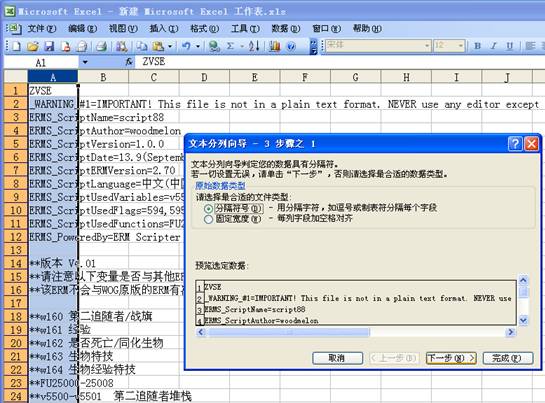This screenshot has width=545, height=403.
Task: Click cell with **w161 经验 text
Action: coord(53,330)
